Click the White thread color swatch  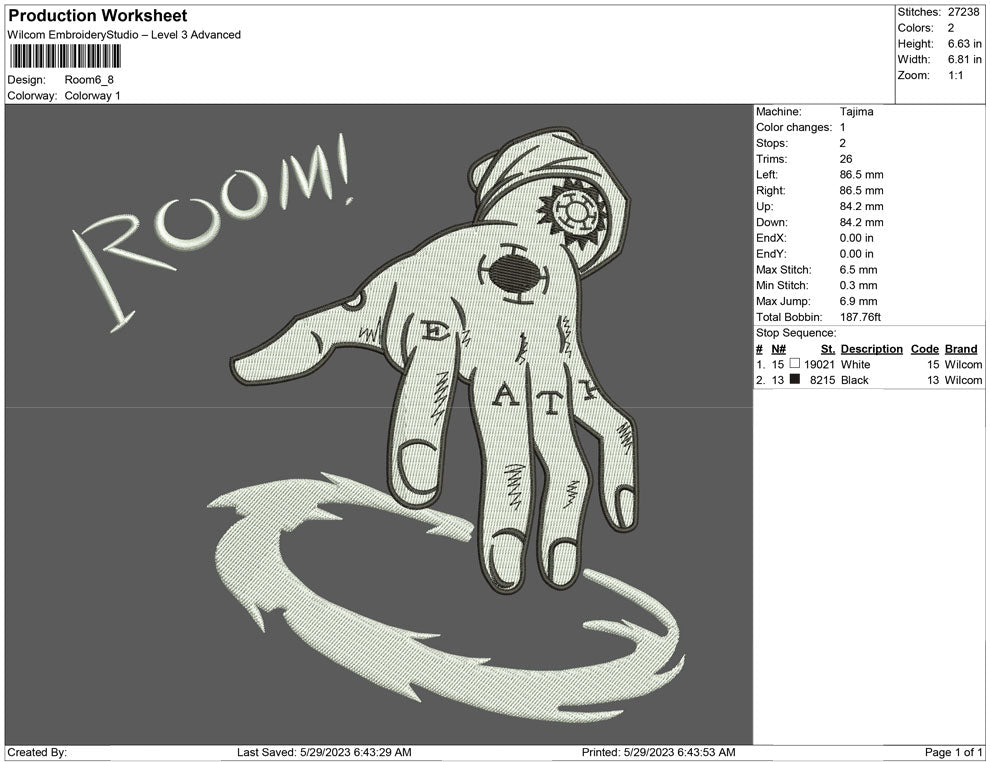795,364
